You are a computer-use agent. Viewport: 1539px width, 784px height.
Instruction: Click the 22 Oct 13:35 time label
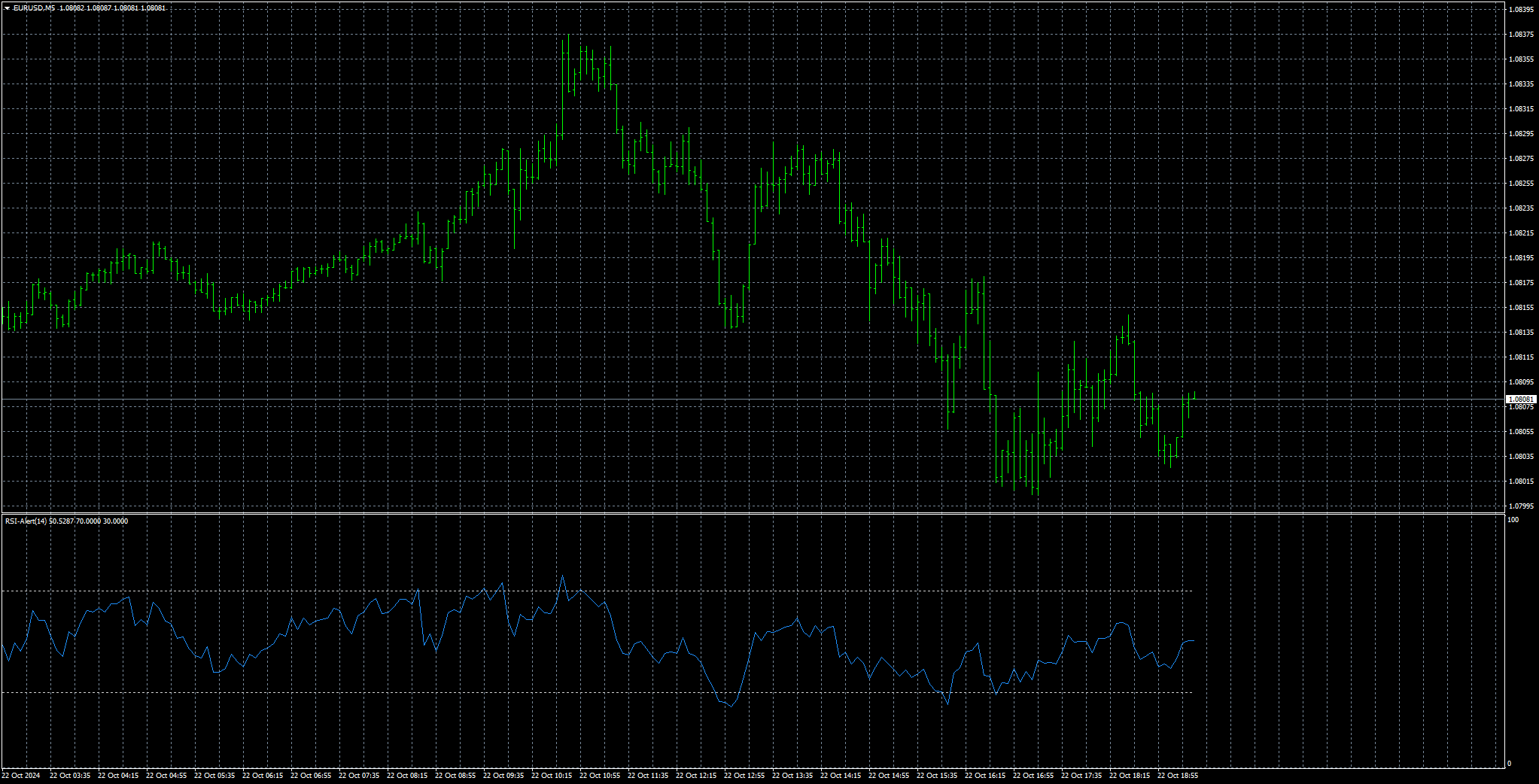(792, 776)
